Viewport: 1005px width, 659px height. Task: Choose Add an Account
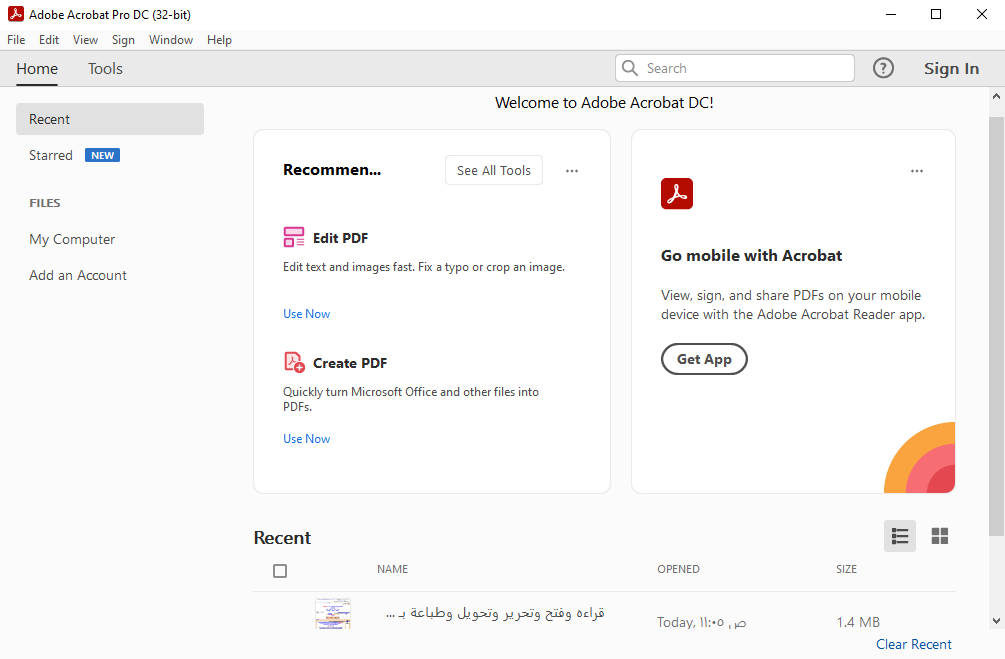(78, 275)
